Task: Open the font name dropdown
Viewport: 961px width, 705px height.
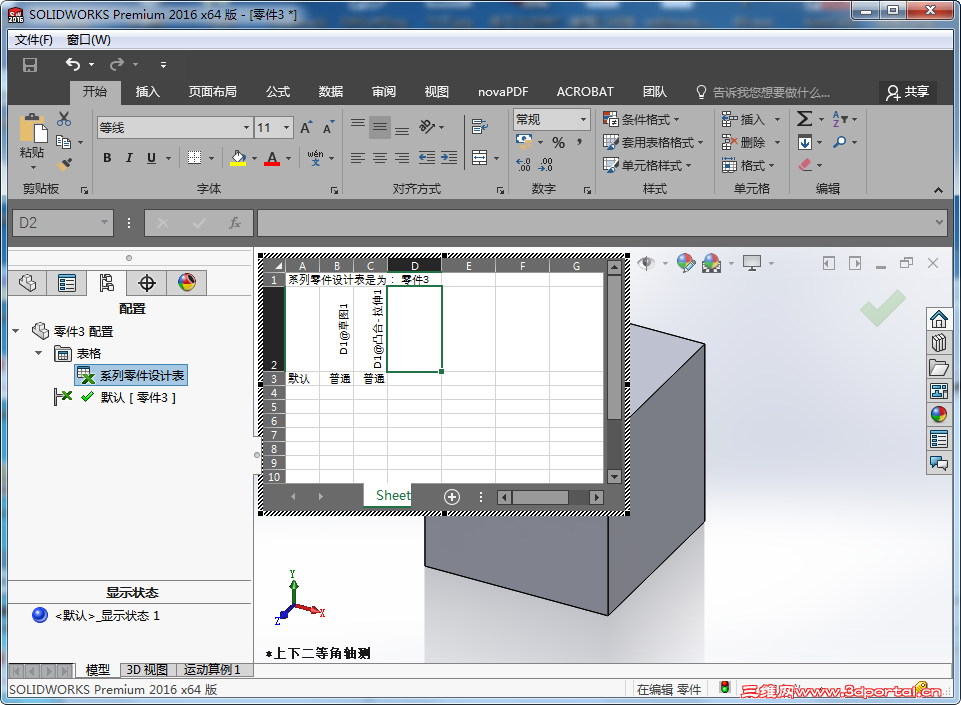Action: [246, 128]
